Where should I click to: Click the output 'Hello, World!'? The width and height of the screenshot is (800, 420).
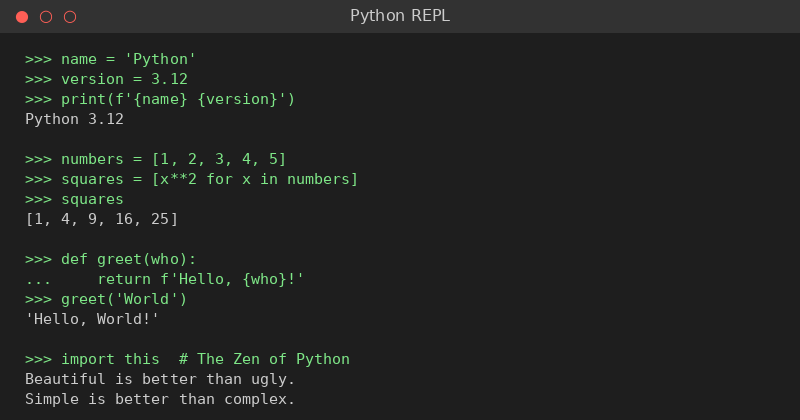tap(92, 319)
